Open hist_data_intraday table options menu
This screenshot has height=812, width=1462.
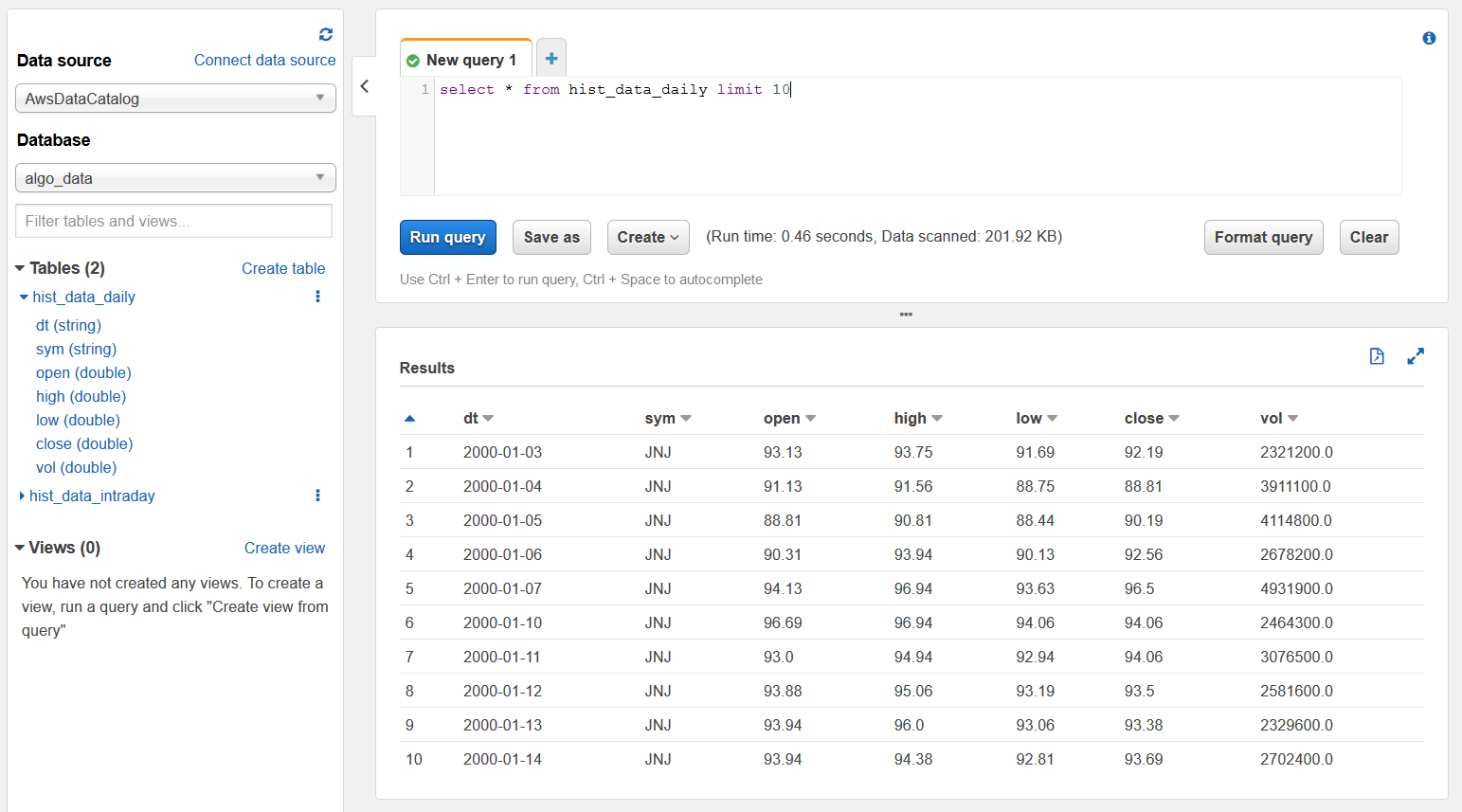[x=317, y=496]
